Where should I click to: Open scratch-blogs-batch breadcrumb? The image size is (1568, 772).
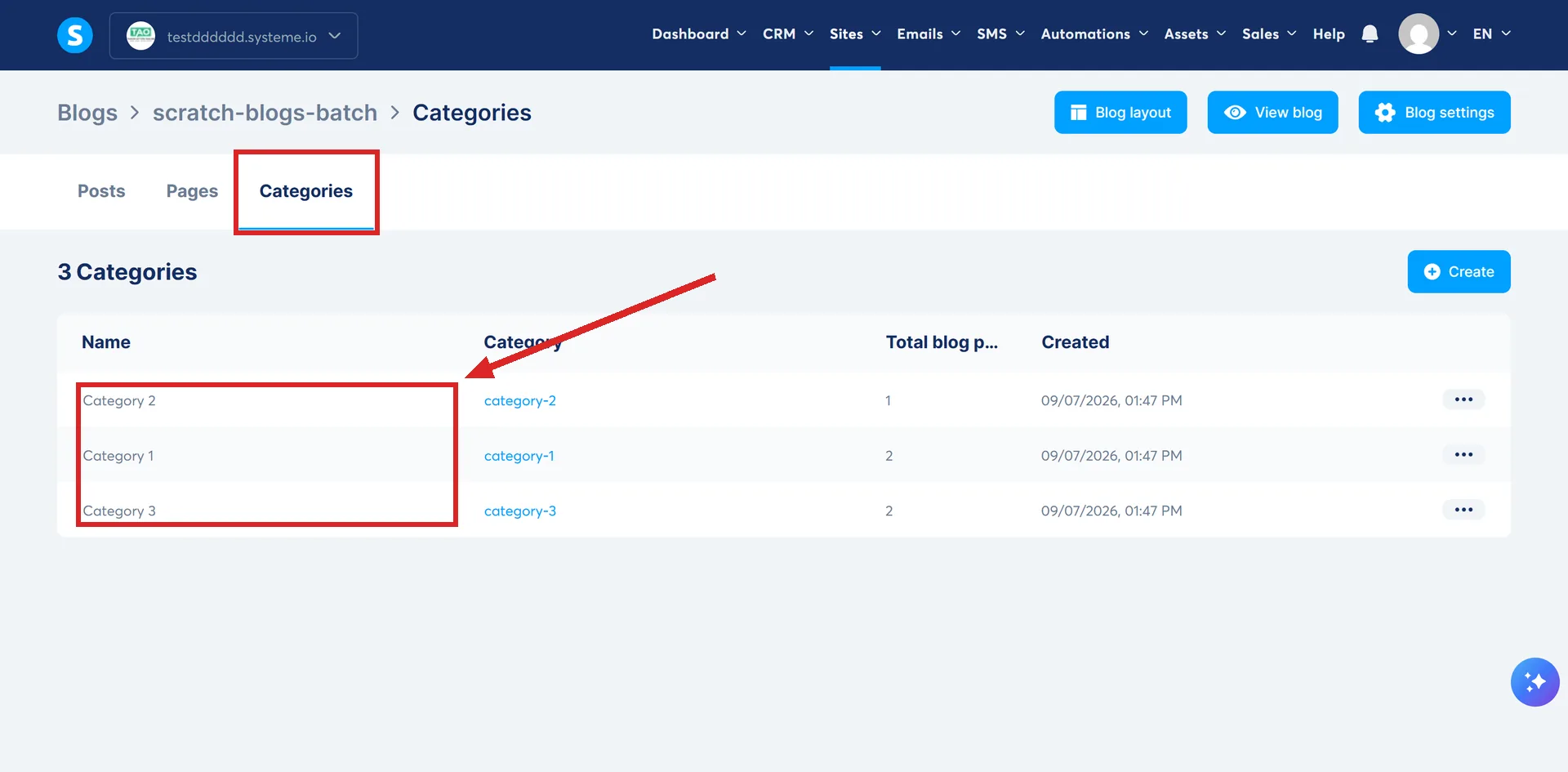pos(265,113)
